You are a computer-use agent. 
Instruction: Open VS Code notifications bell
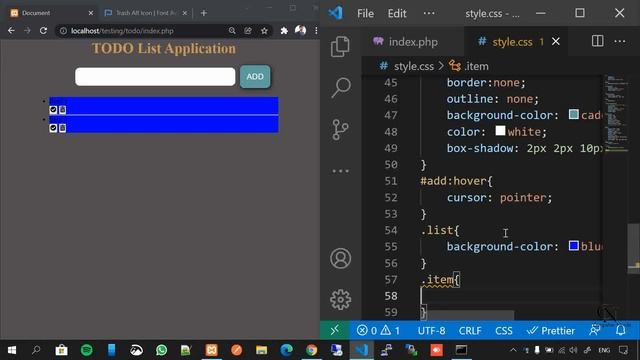[620, 330]
